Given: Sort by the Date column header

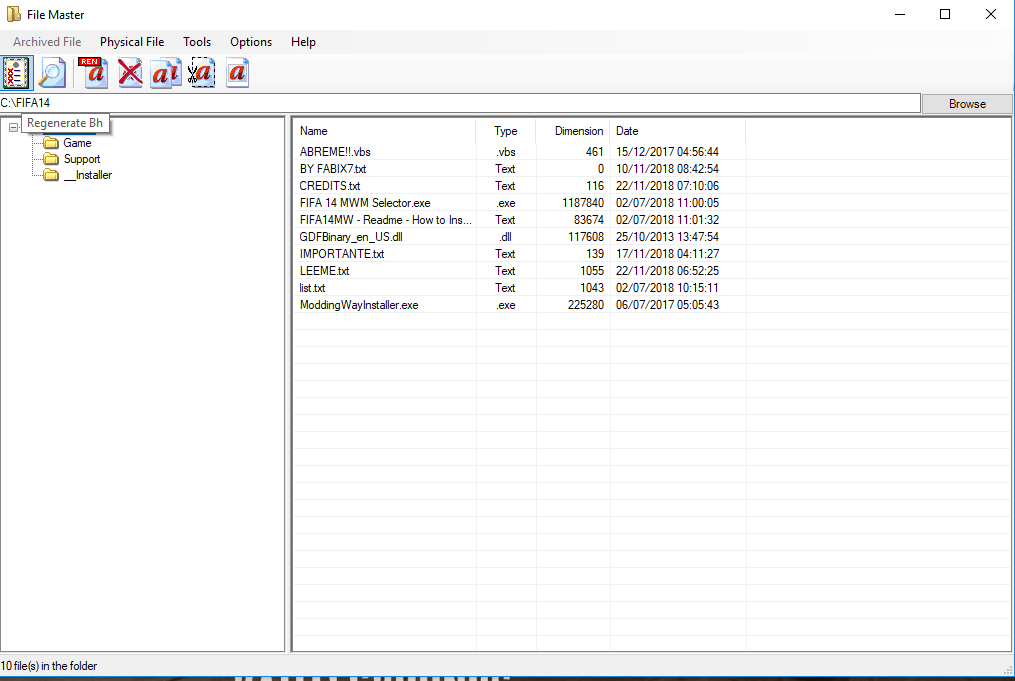Looking at the screenshot, I should [678, 131].
